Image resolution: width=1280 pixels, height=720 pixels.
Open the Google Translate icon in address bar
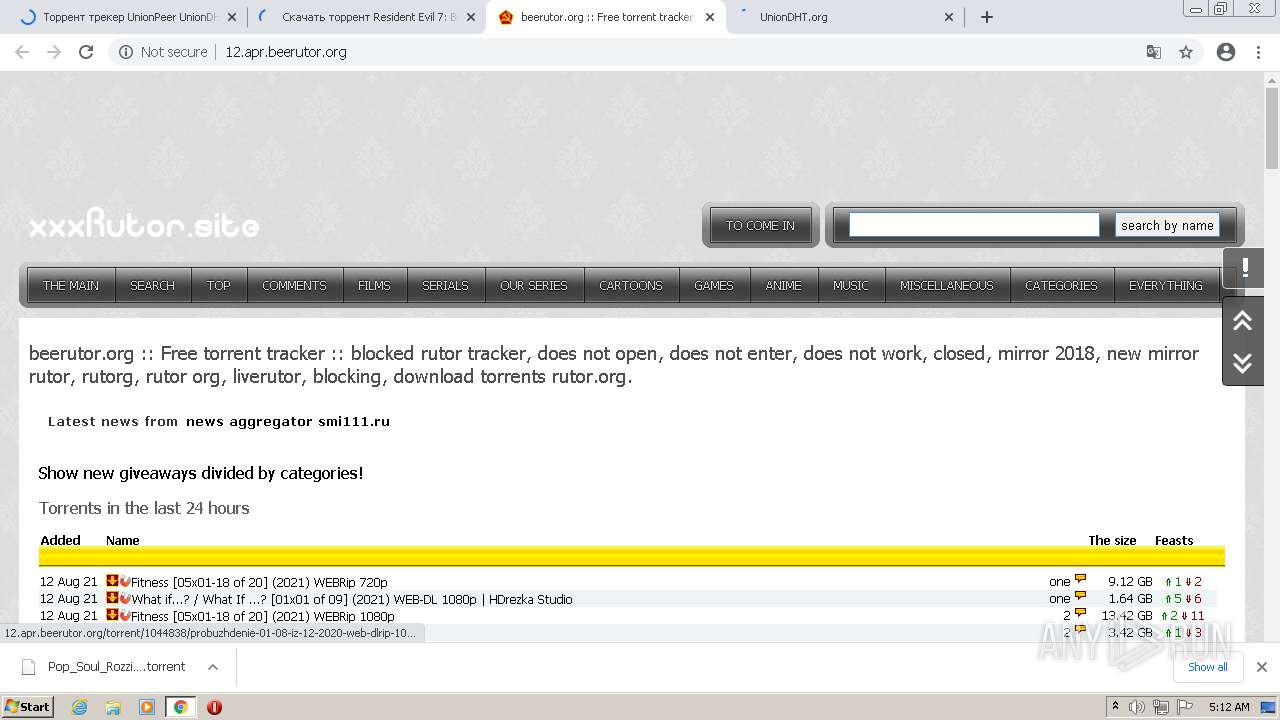click(1153, 52)
